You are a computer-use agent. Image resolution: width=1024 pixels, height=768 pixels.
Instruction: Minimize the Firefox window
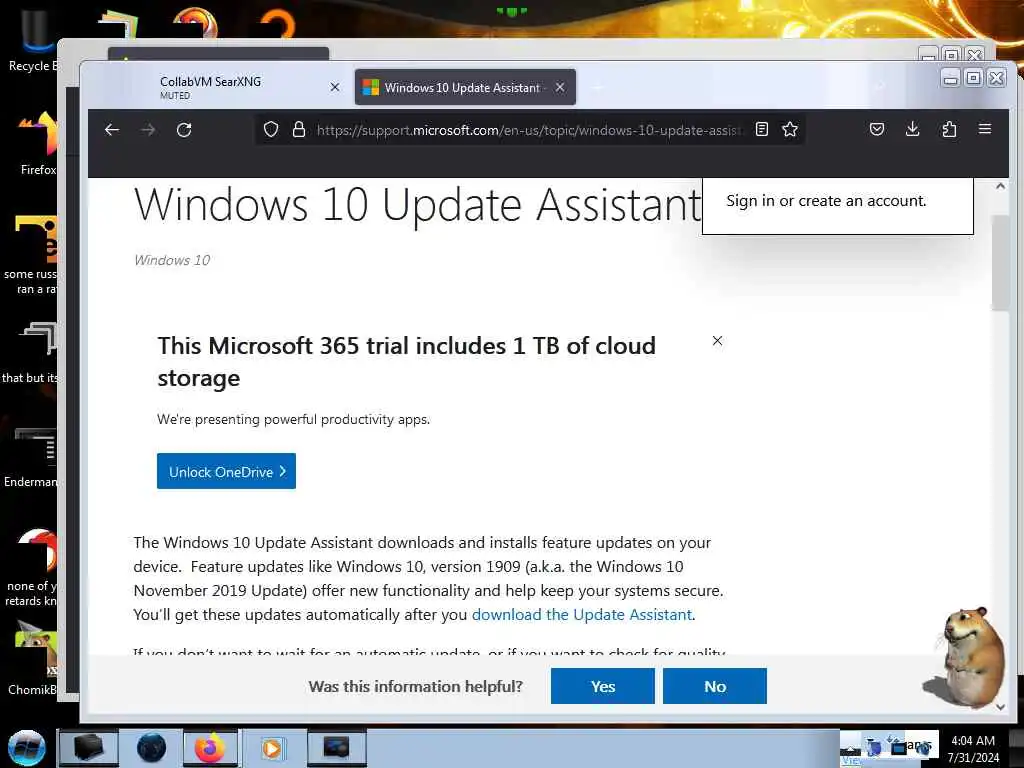point(951,78)
